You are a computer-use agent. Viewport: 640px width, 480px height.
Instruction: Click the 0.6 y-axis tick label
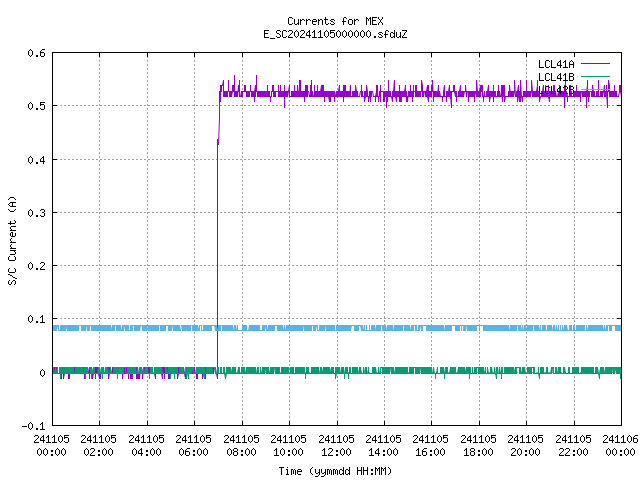pyautogui.click(x=36, y=53)
